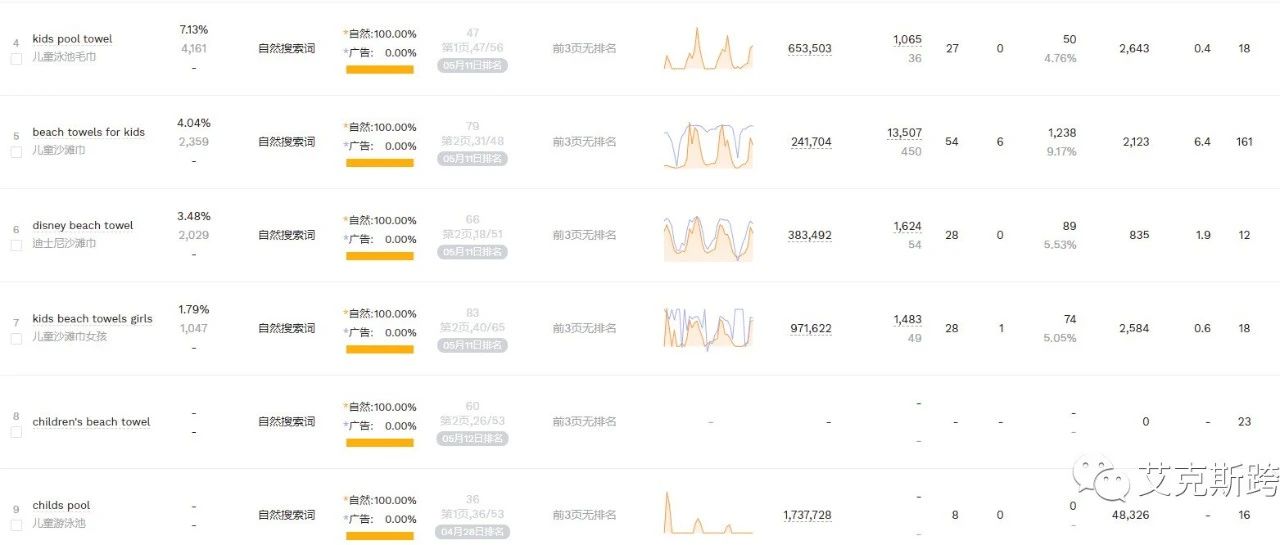Click the 1,737,728 underlined number

(x=807, y=515)
